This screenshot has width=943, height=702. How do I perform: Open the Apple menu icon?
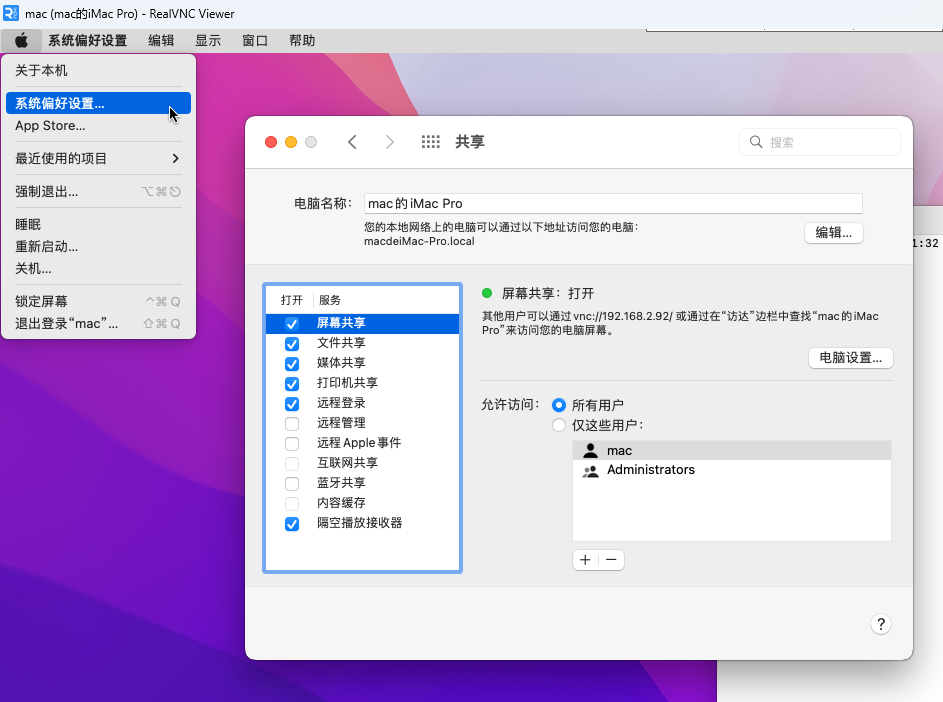point(21,40)
